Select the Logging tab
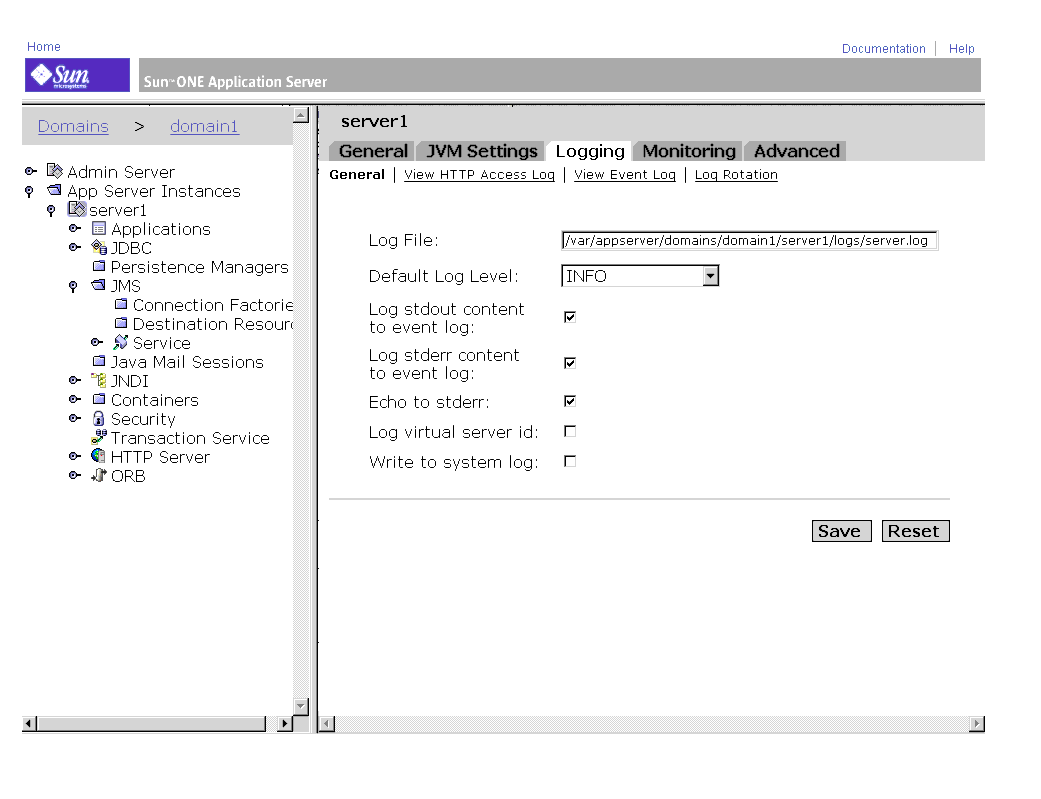Viewport: 1041px width, 799px height. tap(590, 151)
